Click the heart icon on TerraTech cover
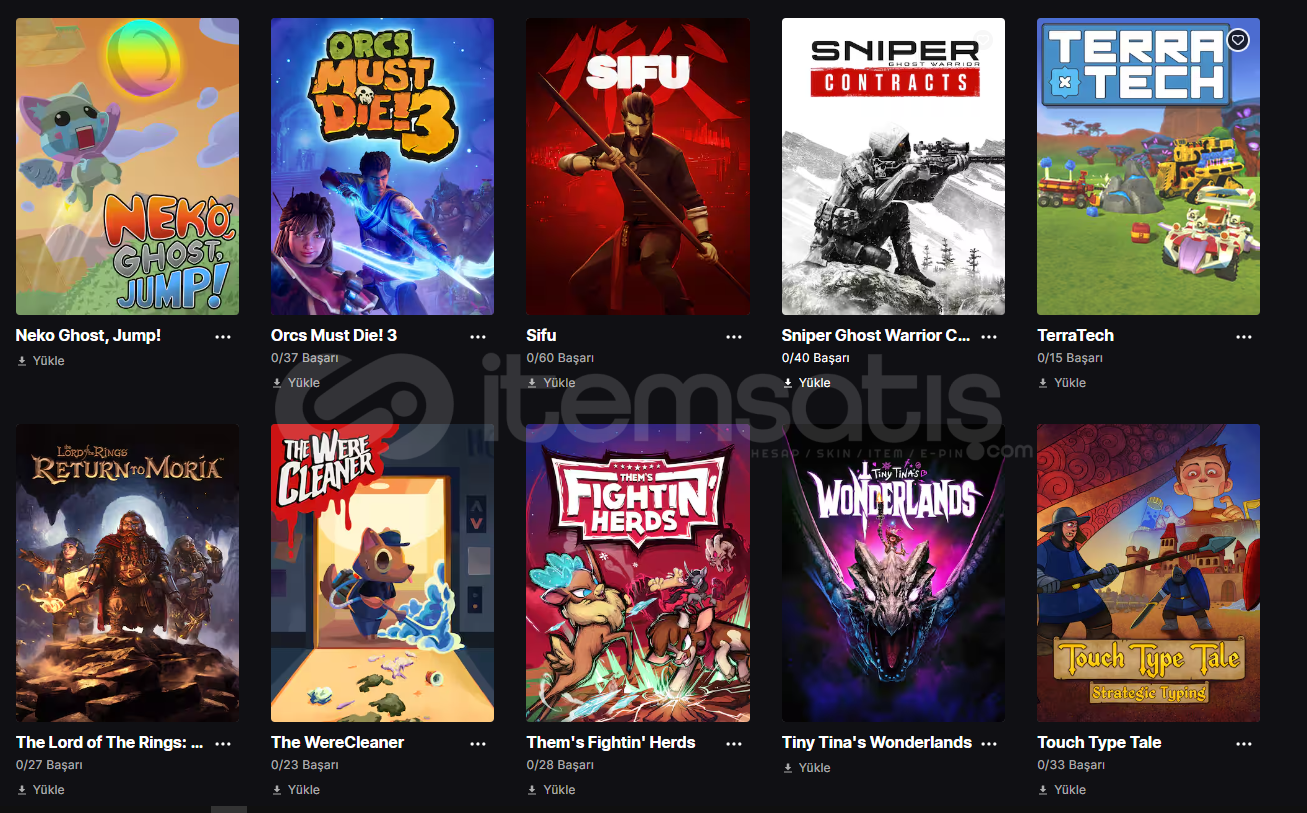 (x=1238, y=40)
